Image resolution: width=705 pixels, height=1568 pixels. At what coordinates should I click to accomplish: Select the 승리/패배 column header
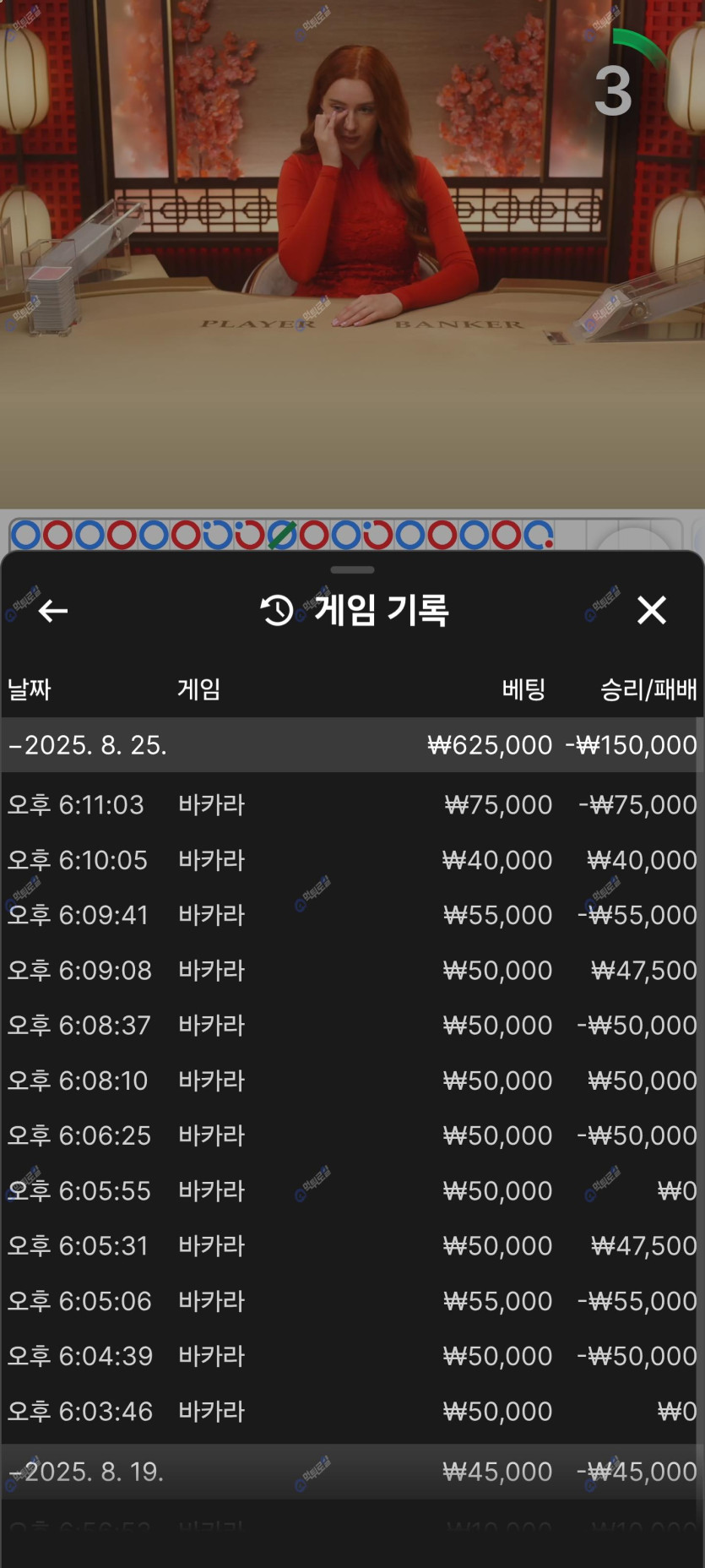tap(648, 689)
